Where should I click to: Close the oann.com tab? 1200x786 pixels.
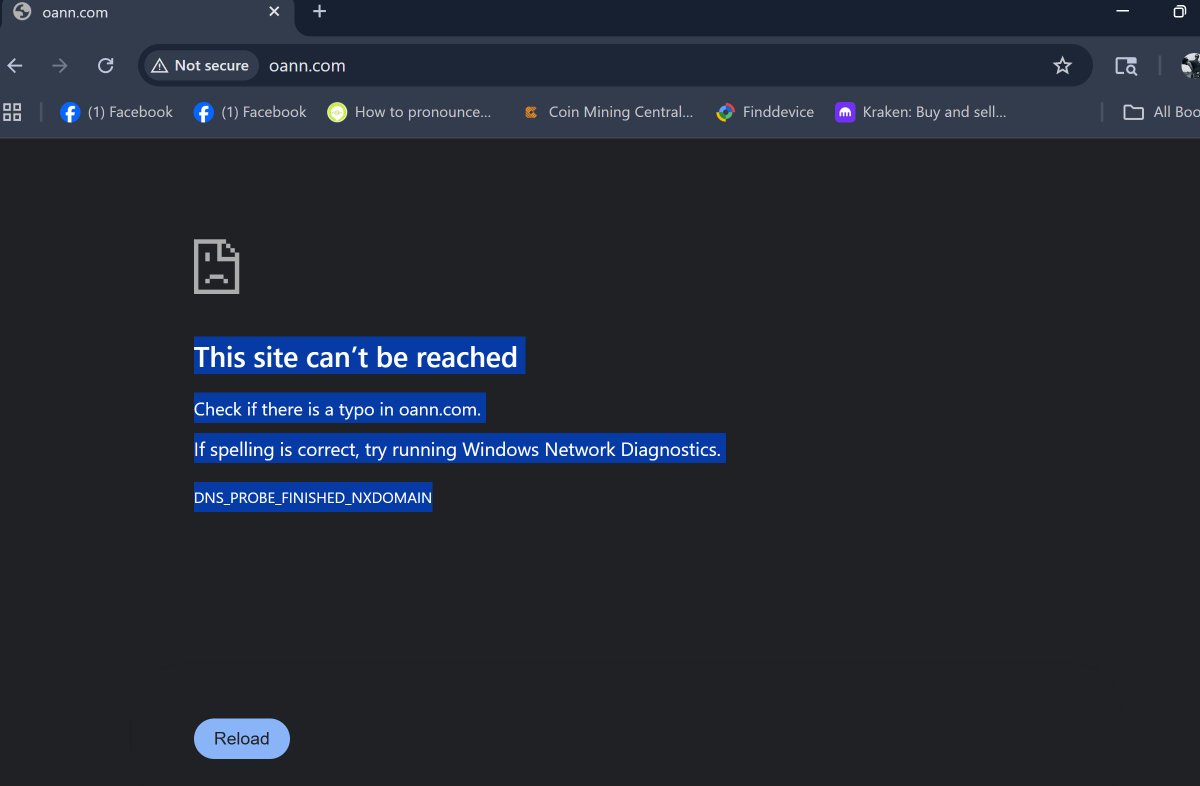[274, 12]
